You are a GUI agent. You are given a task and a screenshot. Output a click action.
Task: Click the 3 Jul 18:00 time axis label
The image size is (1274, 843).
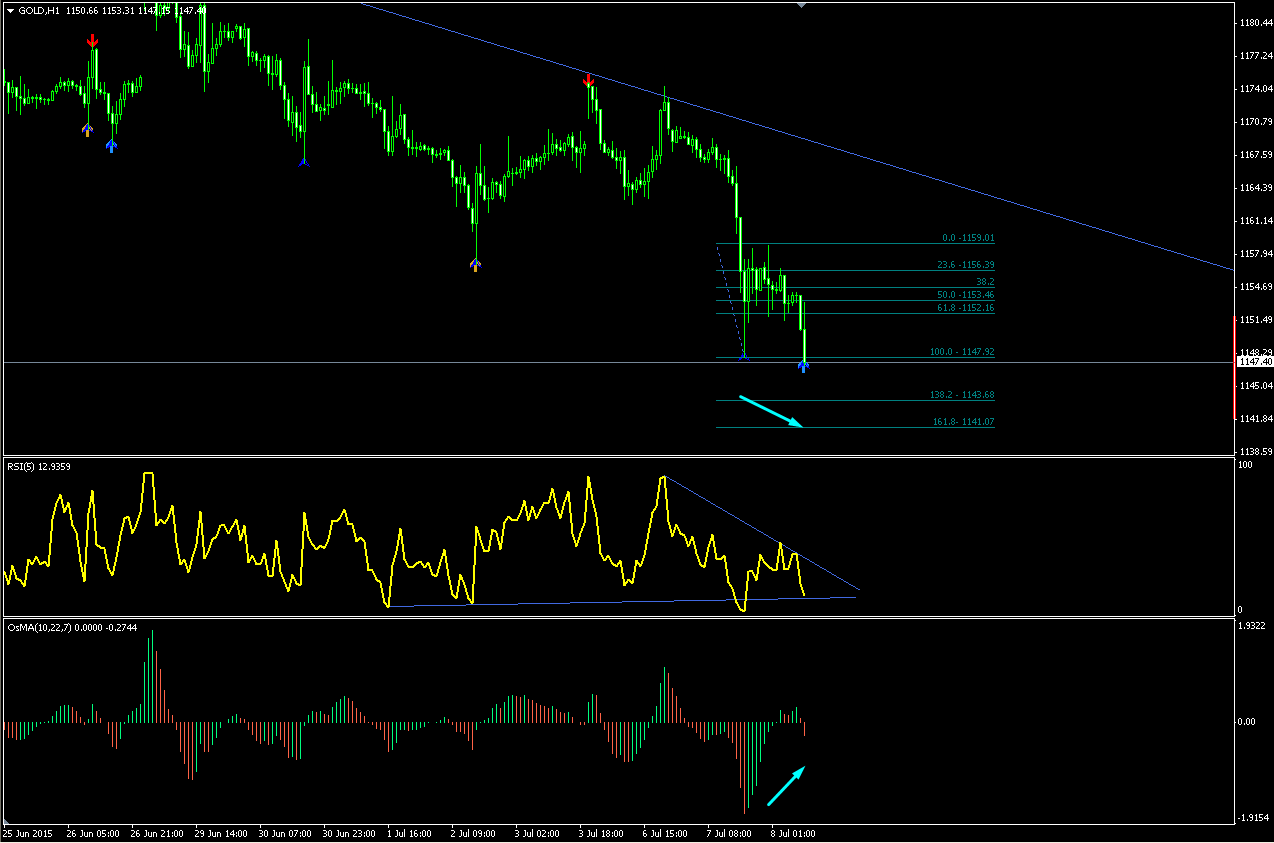[599, 832]
